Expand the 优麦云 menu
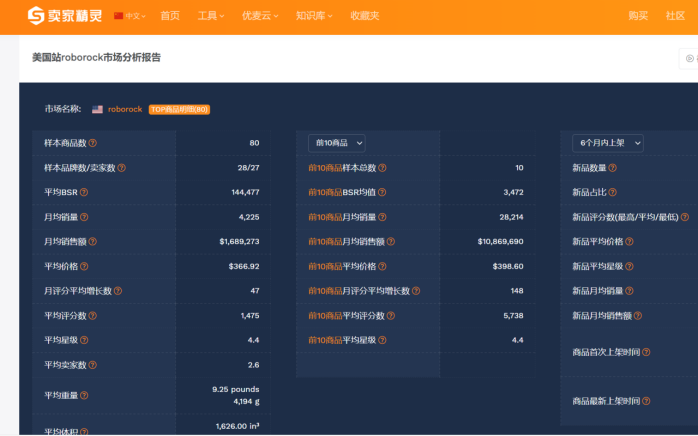Screen dimensions: 698x436 point(260,16)
